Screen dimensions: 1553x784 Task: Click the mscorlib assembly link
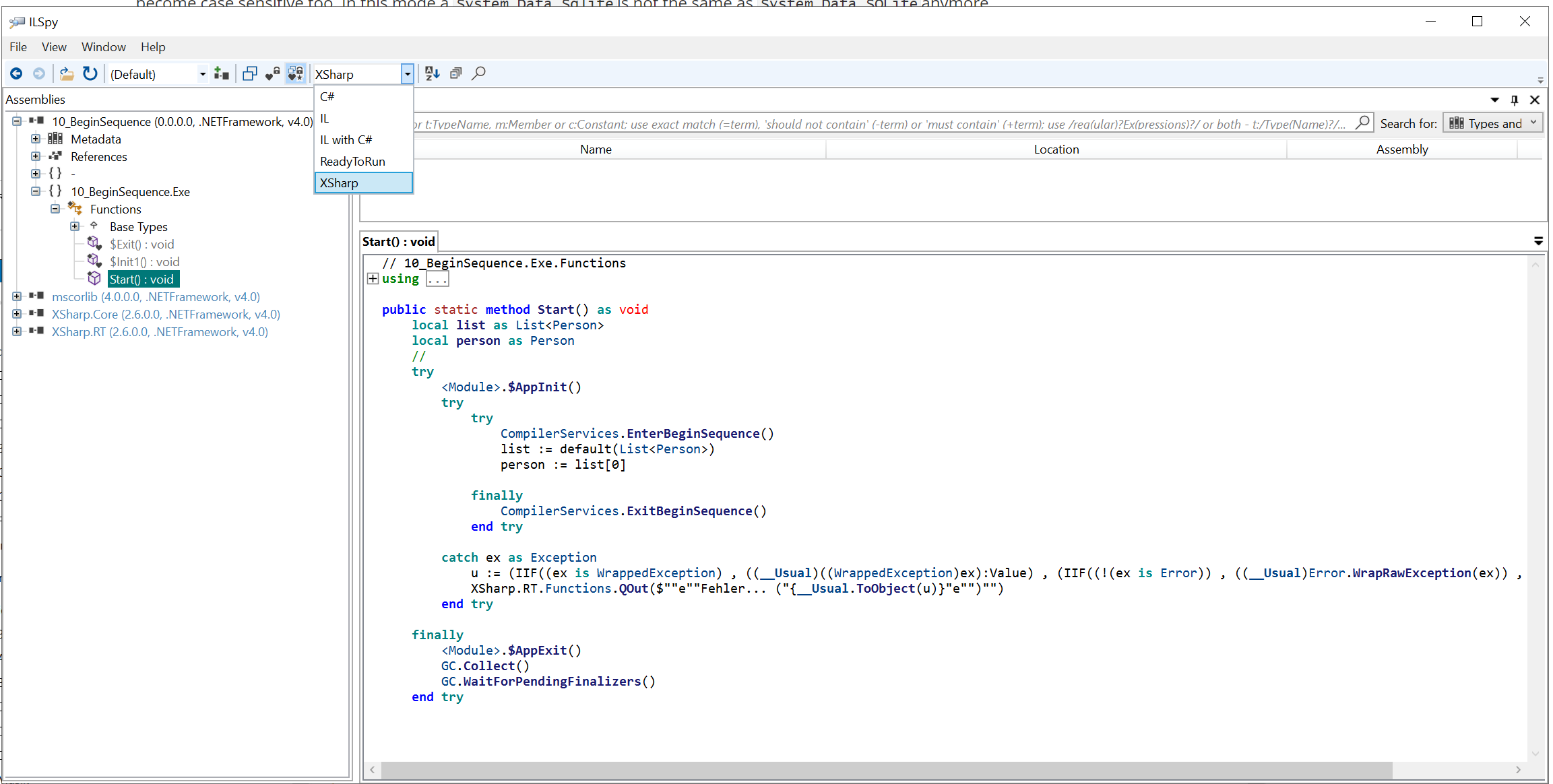[x=156, y=297]
